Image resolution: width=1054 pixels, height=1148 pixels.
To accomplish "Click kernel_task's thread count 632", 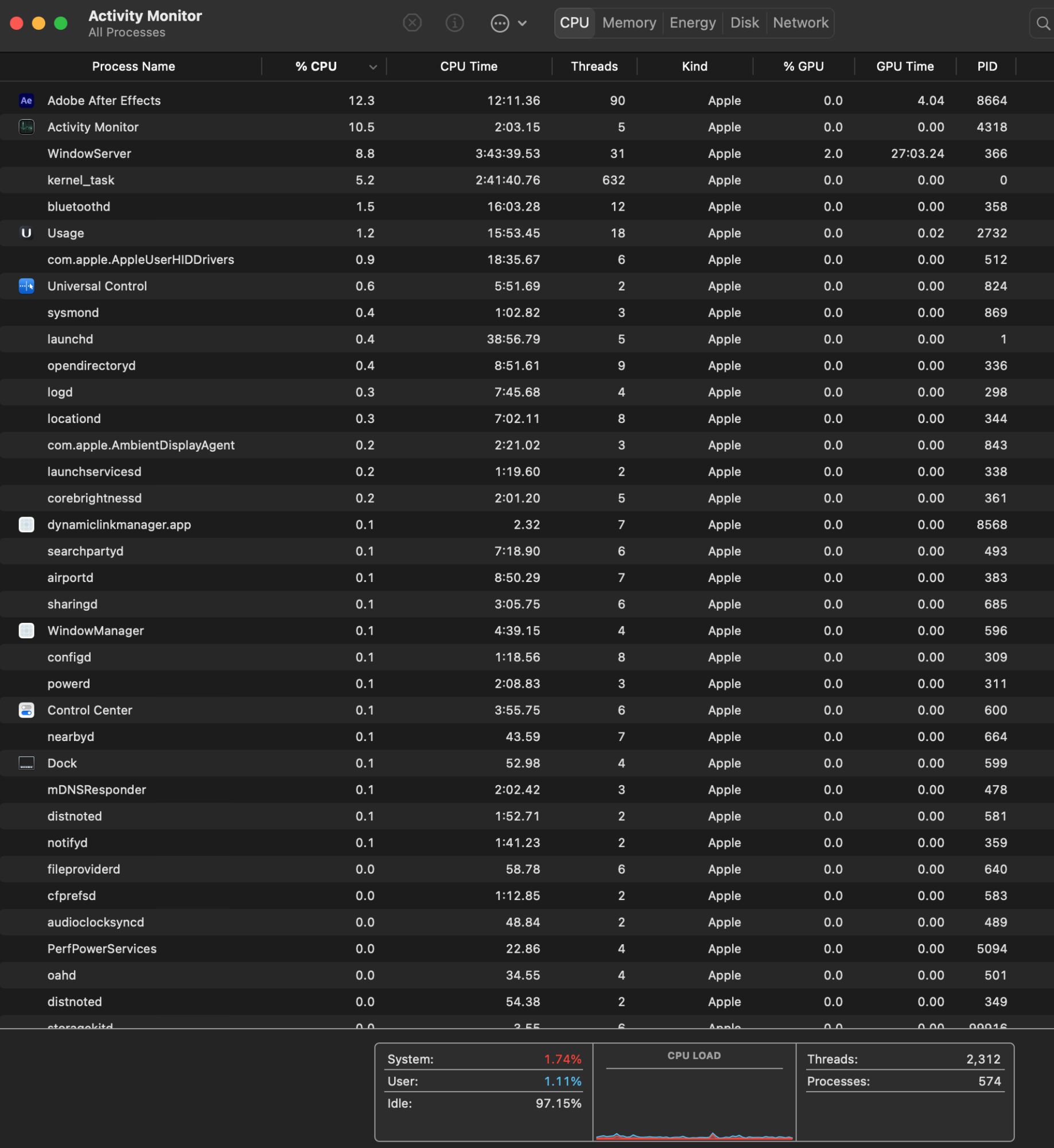I will pos(613,180).
